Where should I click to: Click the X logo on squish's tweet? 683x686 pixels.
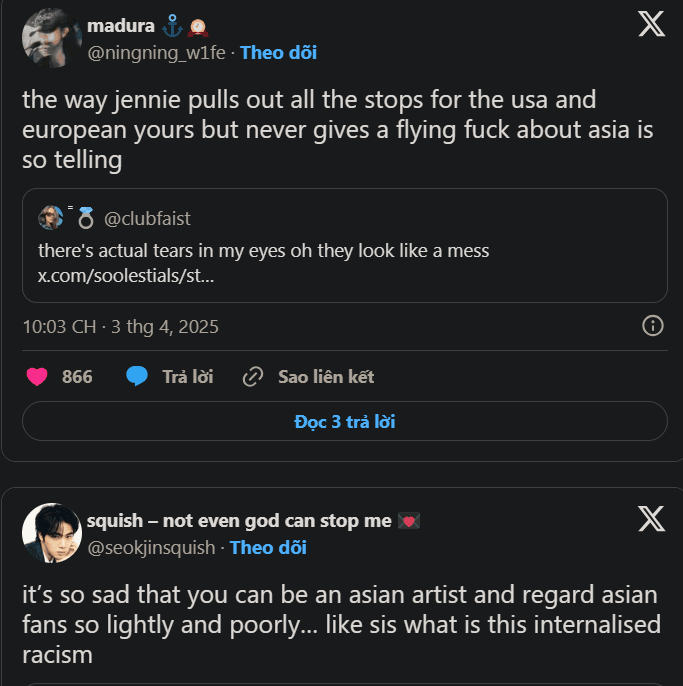coord(651,519)
